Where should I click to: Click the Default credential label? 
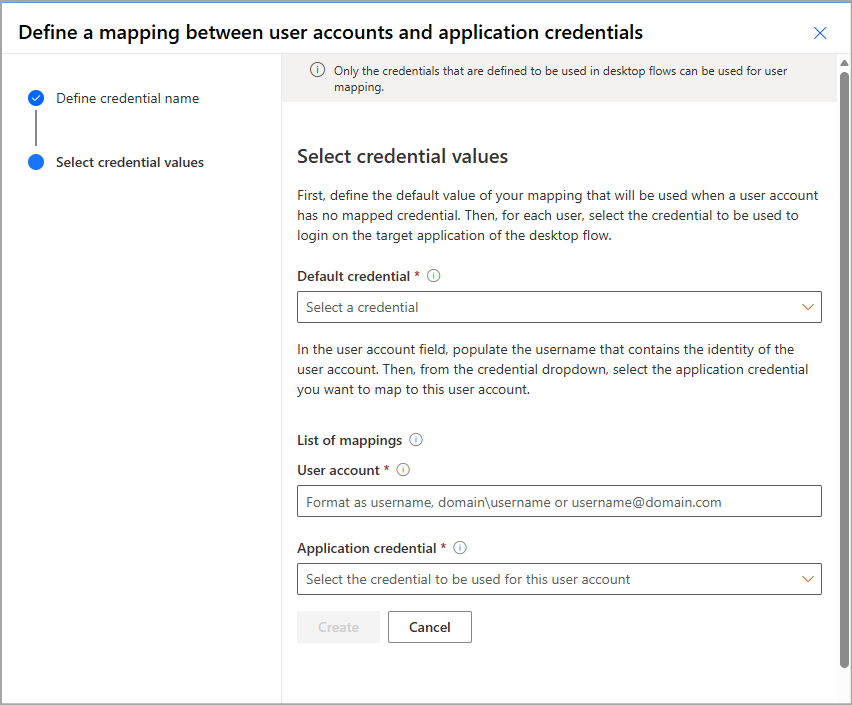coord(354,276)
